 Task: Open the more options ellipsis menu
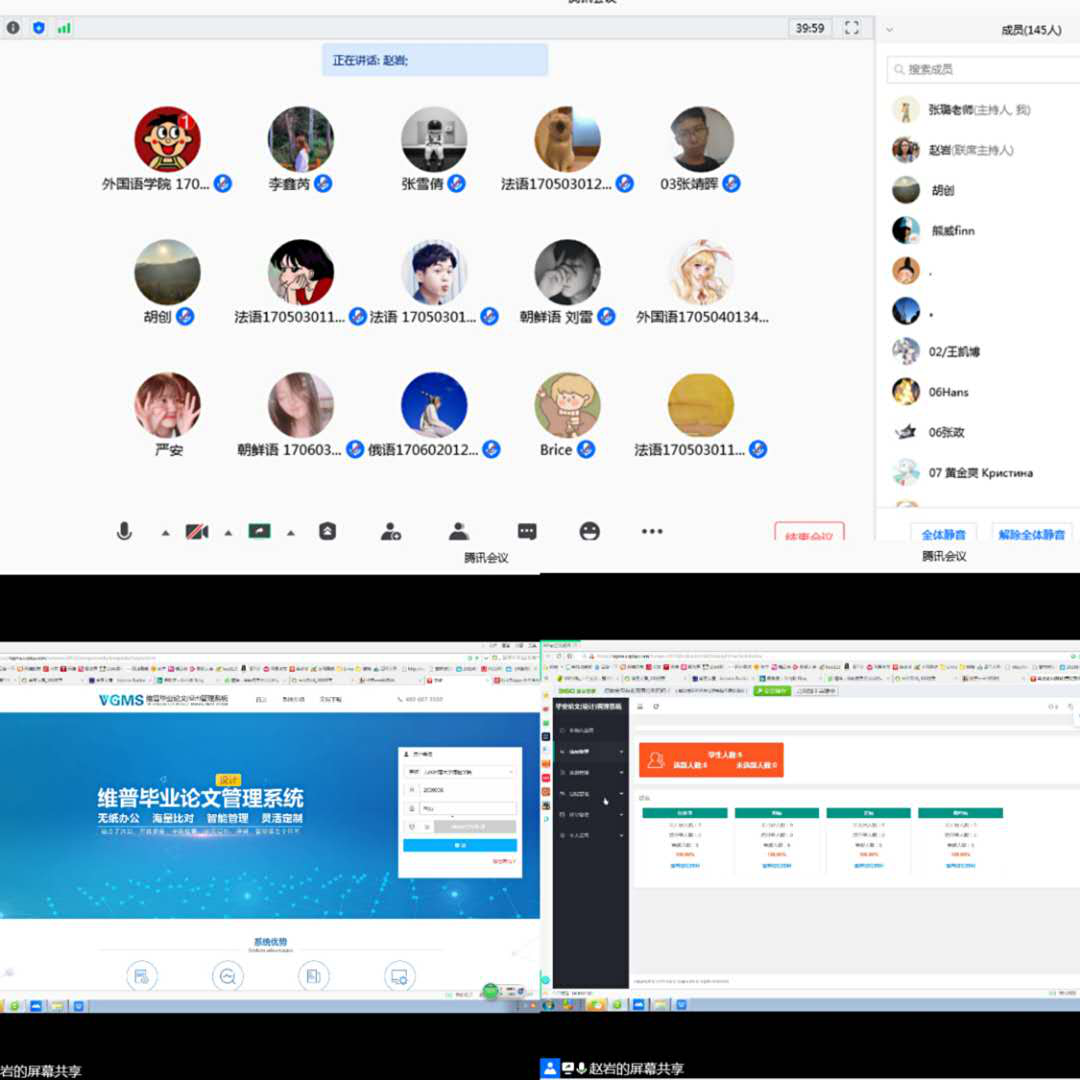tap(652, 532)
